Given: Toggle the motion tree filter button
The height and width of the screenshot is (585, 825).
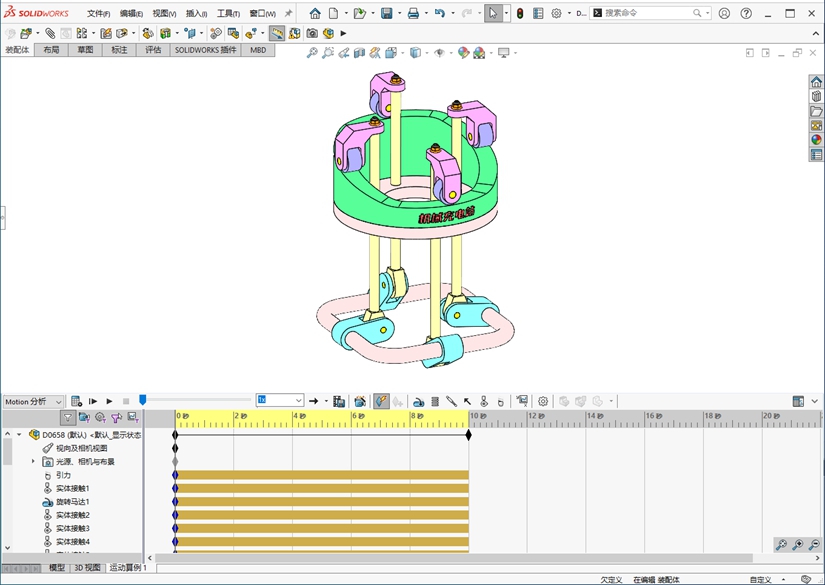Looking at the screenshot, I should point(68,418).
